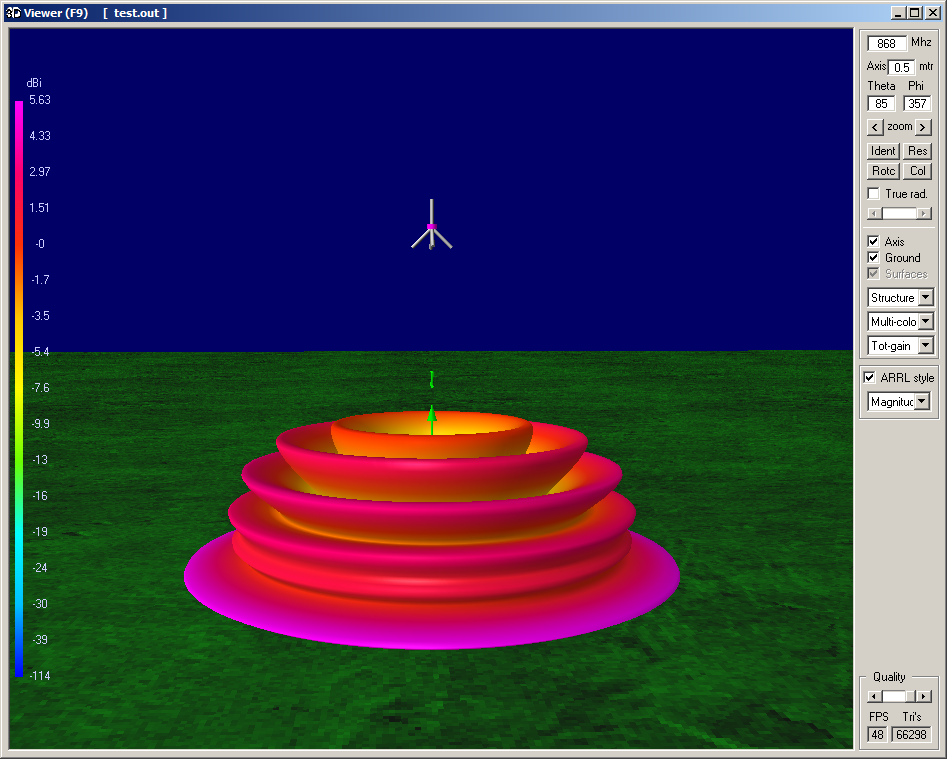Screen dimensions: 947x759
Task: Disable the ARRL style checkbox
Action: click(869, 377)
